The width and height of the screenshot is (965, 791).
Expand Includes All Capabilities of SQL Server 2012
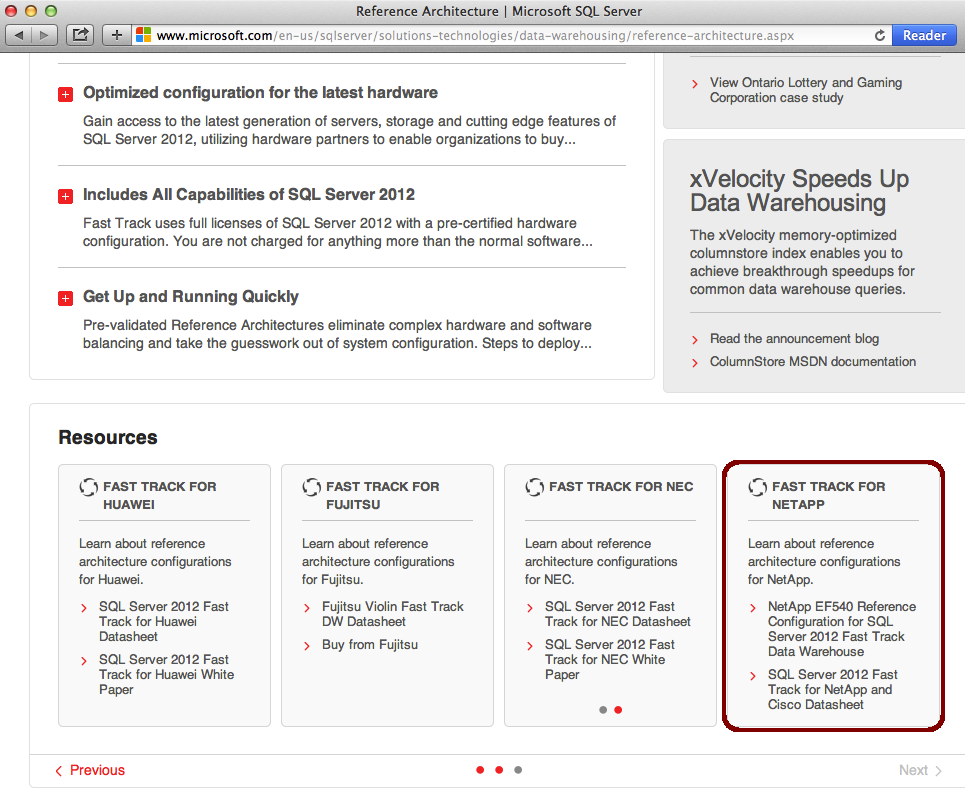tap(65, 196)
